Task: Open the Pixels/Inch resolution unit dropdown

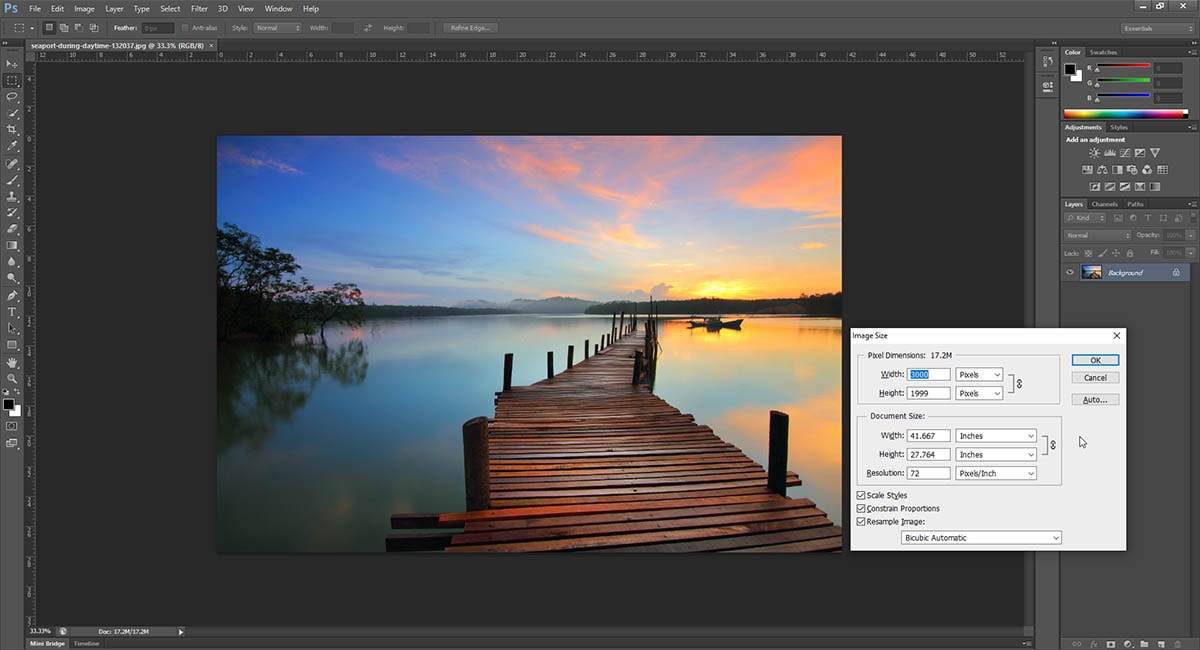Action: [996, 473]
